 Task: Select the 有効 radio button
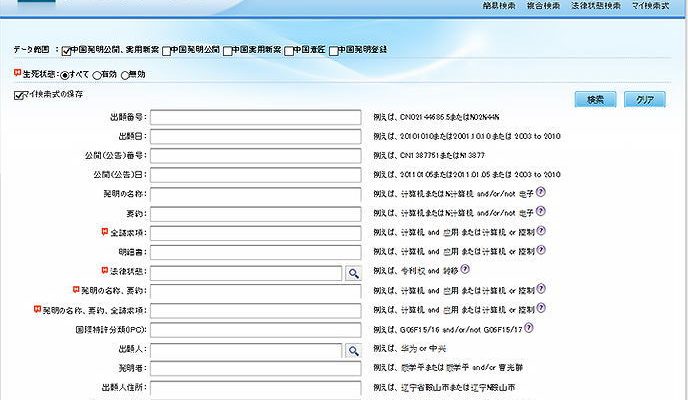[x=97, y=74]
